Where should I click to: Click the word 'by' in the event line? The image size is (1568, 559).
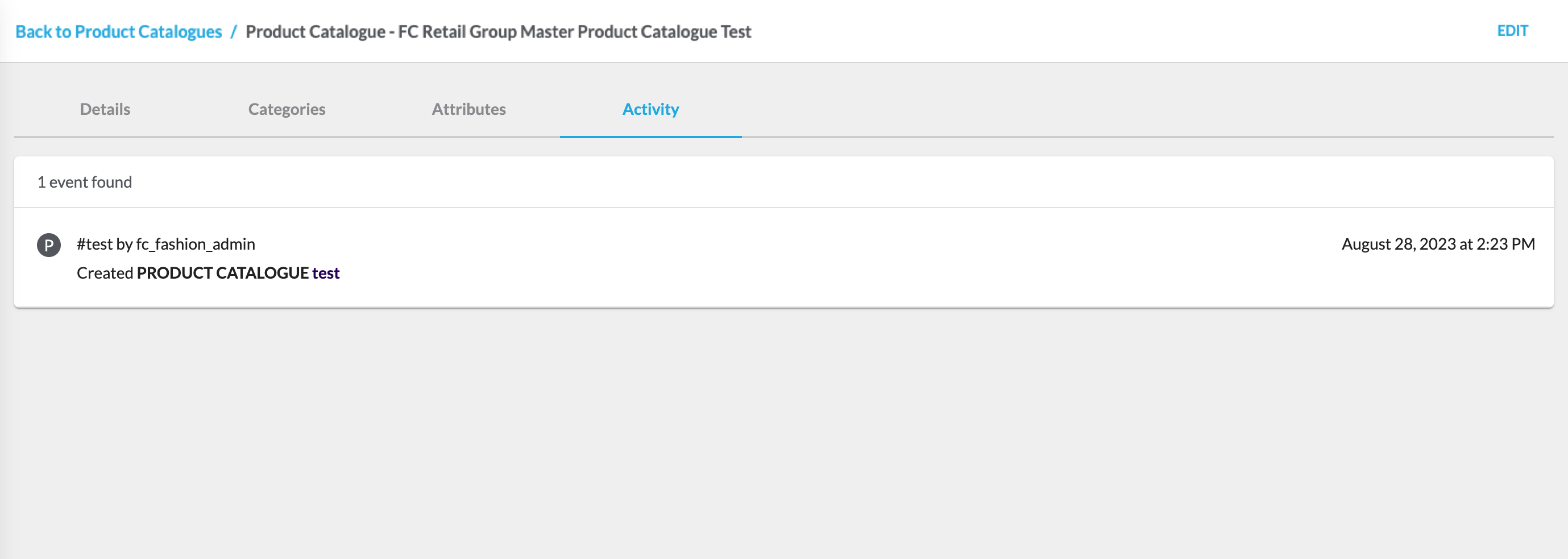pyautogui.click(x=124, y=244)
